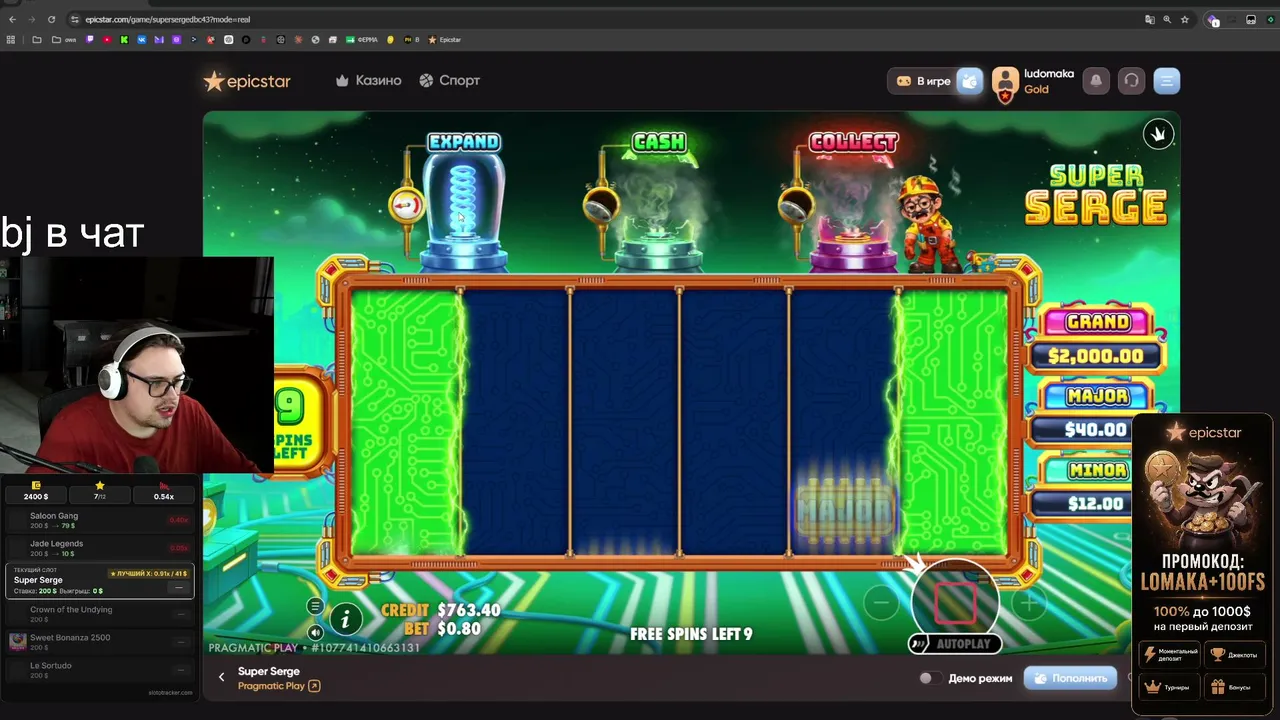The width and height of the screenshot is (1280, 720).
Task: Open the Kick bookmark
Action: [x=124, y=40]
